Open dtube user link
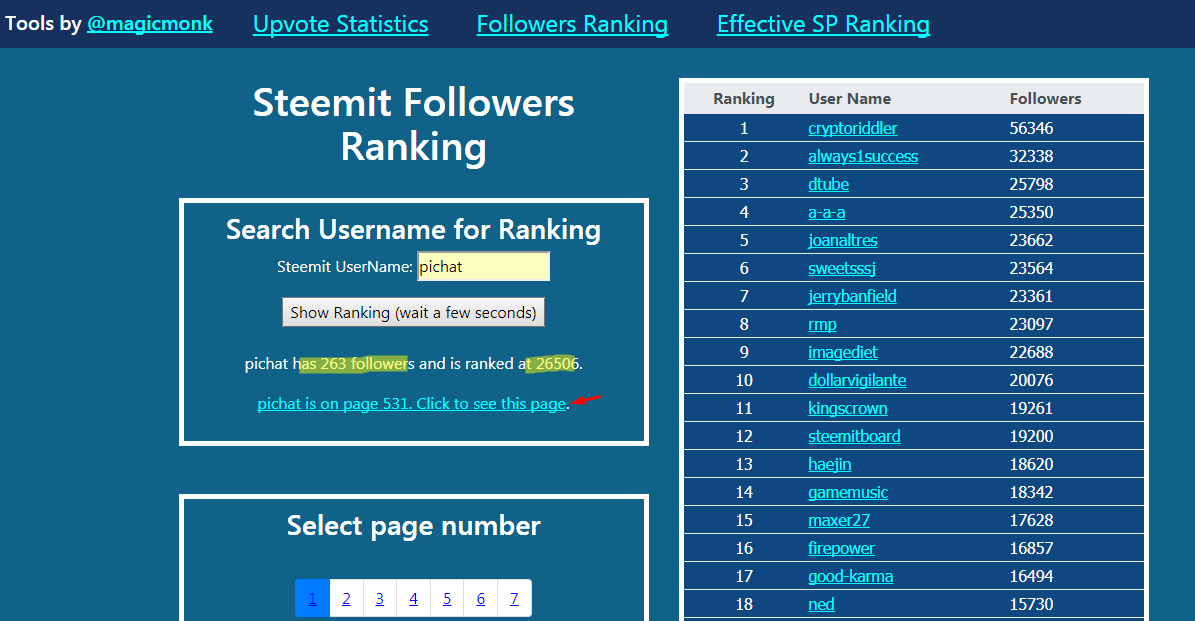Screen dimensions: 1195x621 pos(828,184)
